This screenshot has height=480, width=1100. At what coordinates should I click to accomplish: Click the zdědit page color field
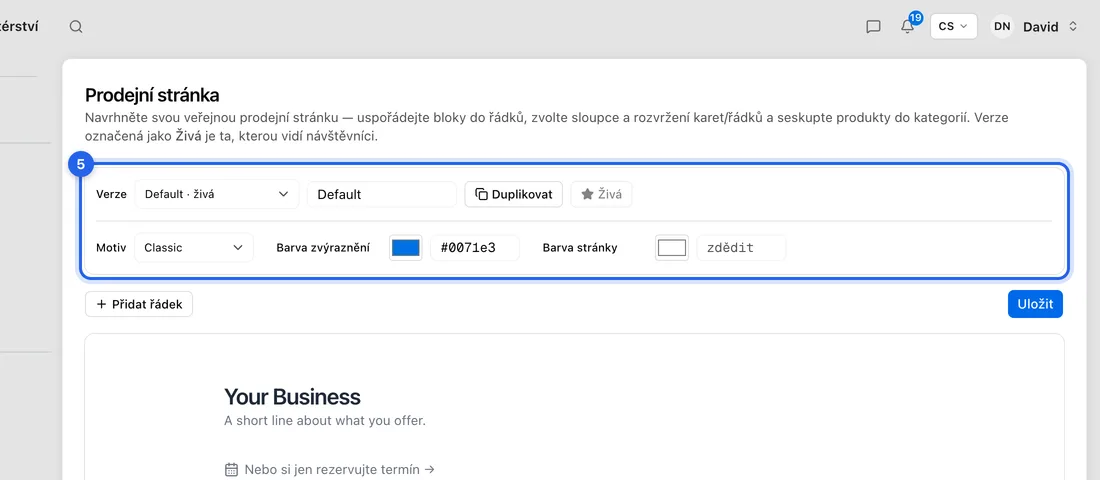(741, 248)
